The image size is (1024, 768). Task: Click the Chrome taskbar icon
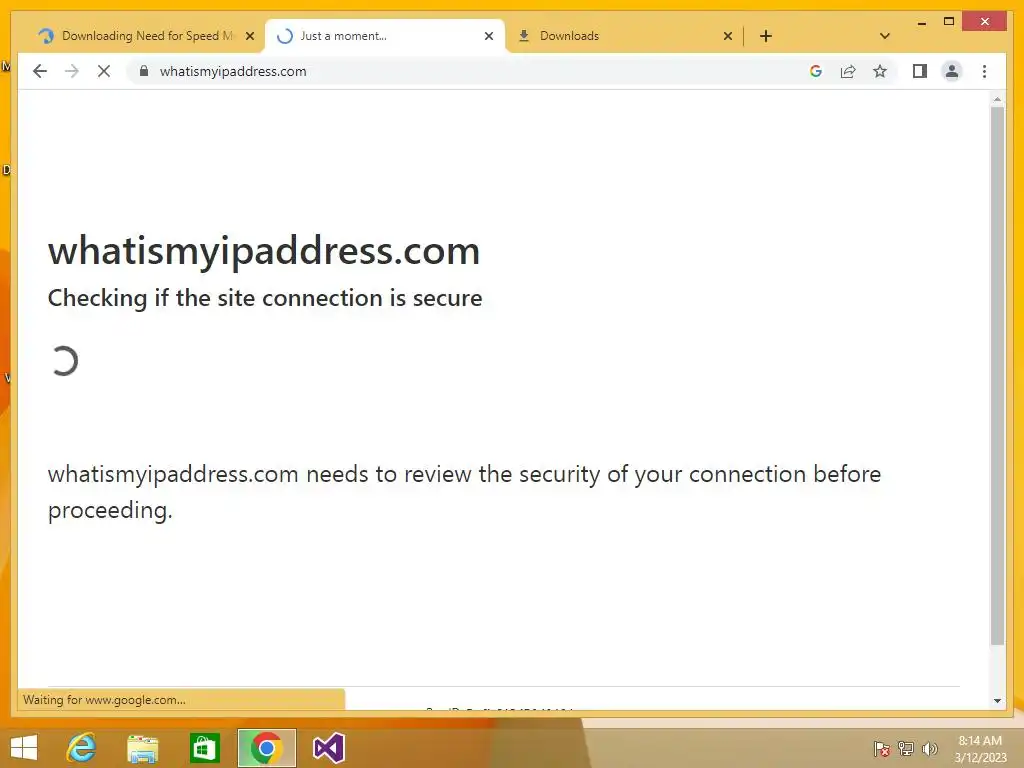266,748
